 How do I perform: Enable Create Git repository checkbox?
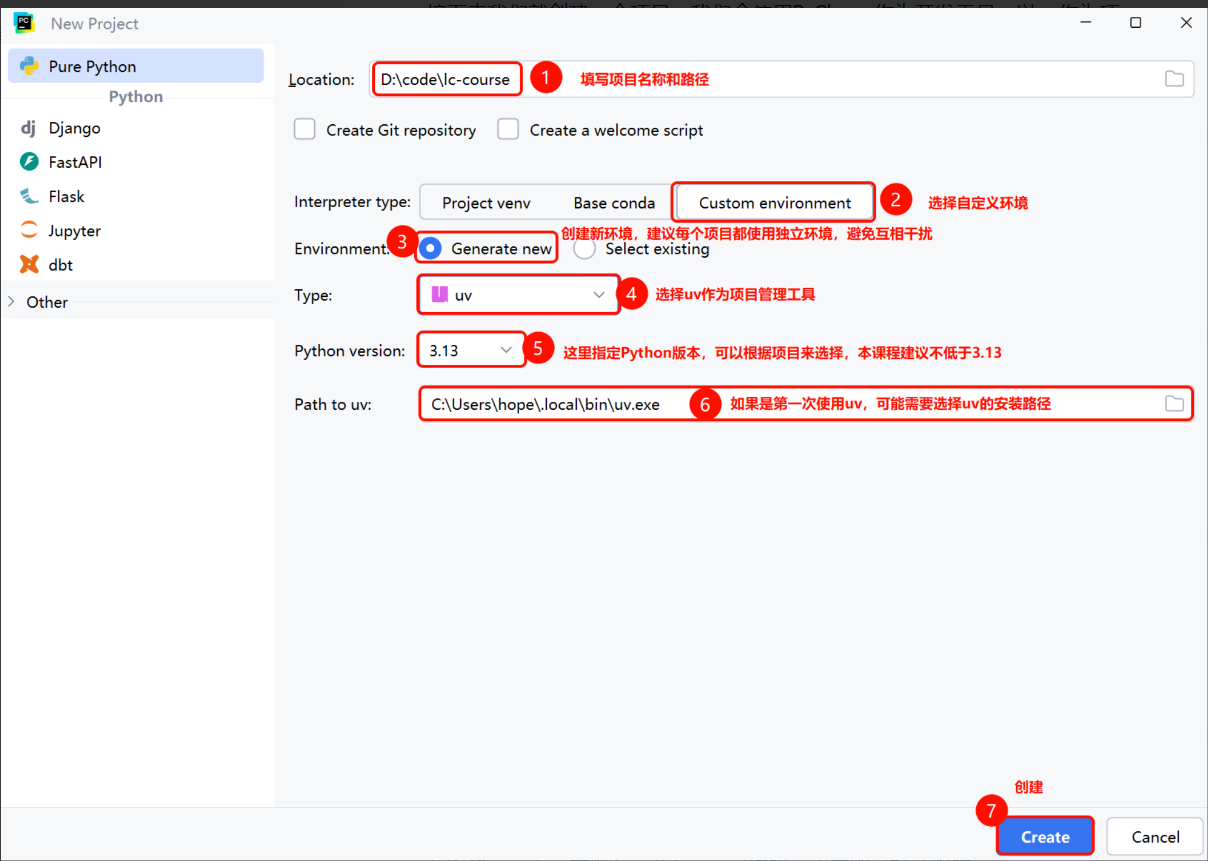coord(305,129)
